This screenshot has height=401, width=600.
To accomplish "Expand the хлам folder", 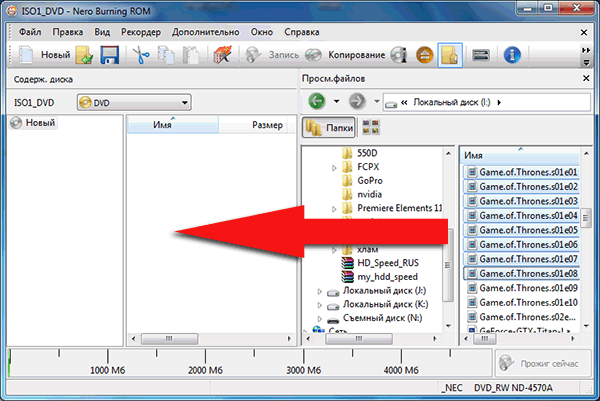I will pyautogui.click(x=334, y=250).
